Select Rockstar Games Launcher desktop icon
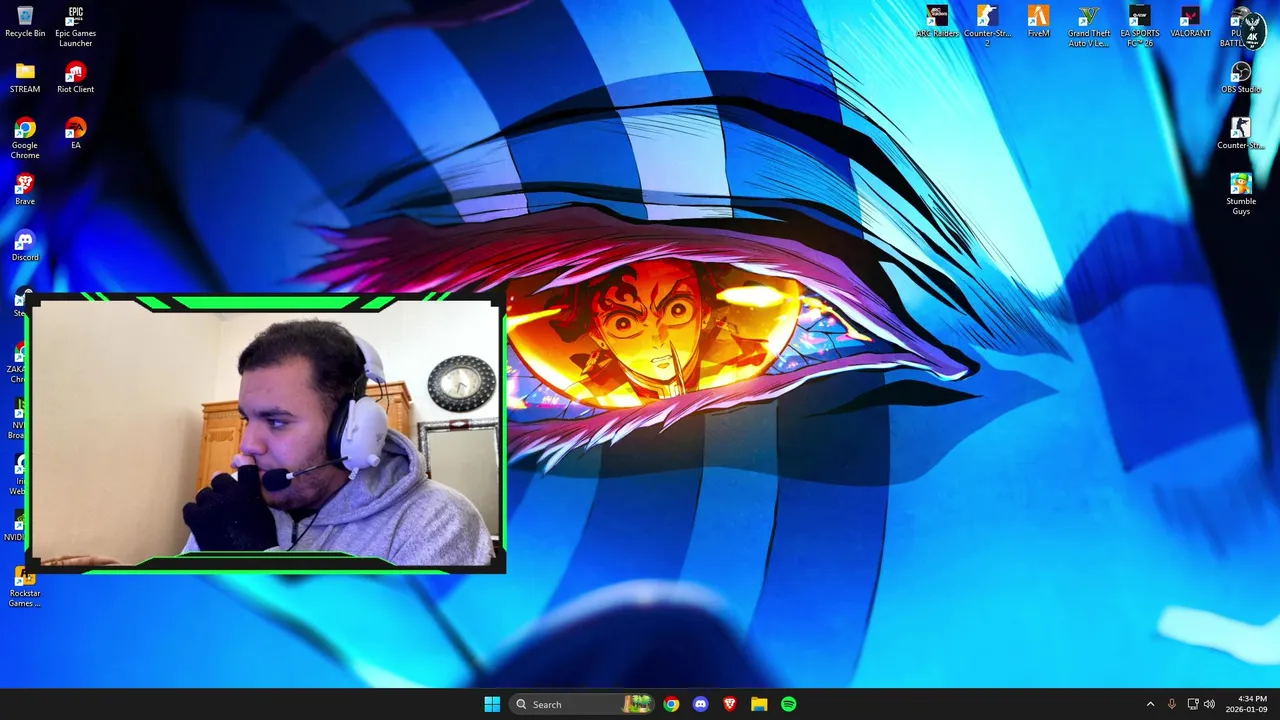The height and width of the screenshot is (720, 1280). click(25, 586)
